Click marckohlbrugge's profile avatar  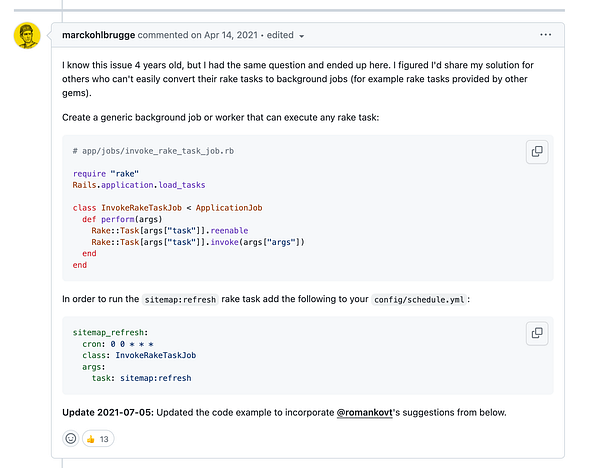click(x=27, y=37)
